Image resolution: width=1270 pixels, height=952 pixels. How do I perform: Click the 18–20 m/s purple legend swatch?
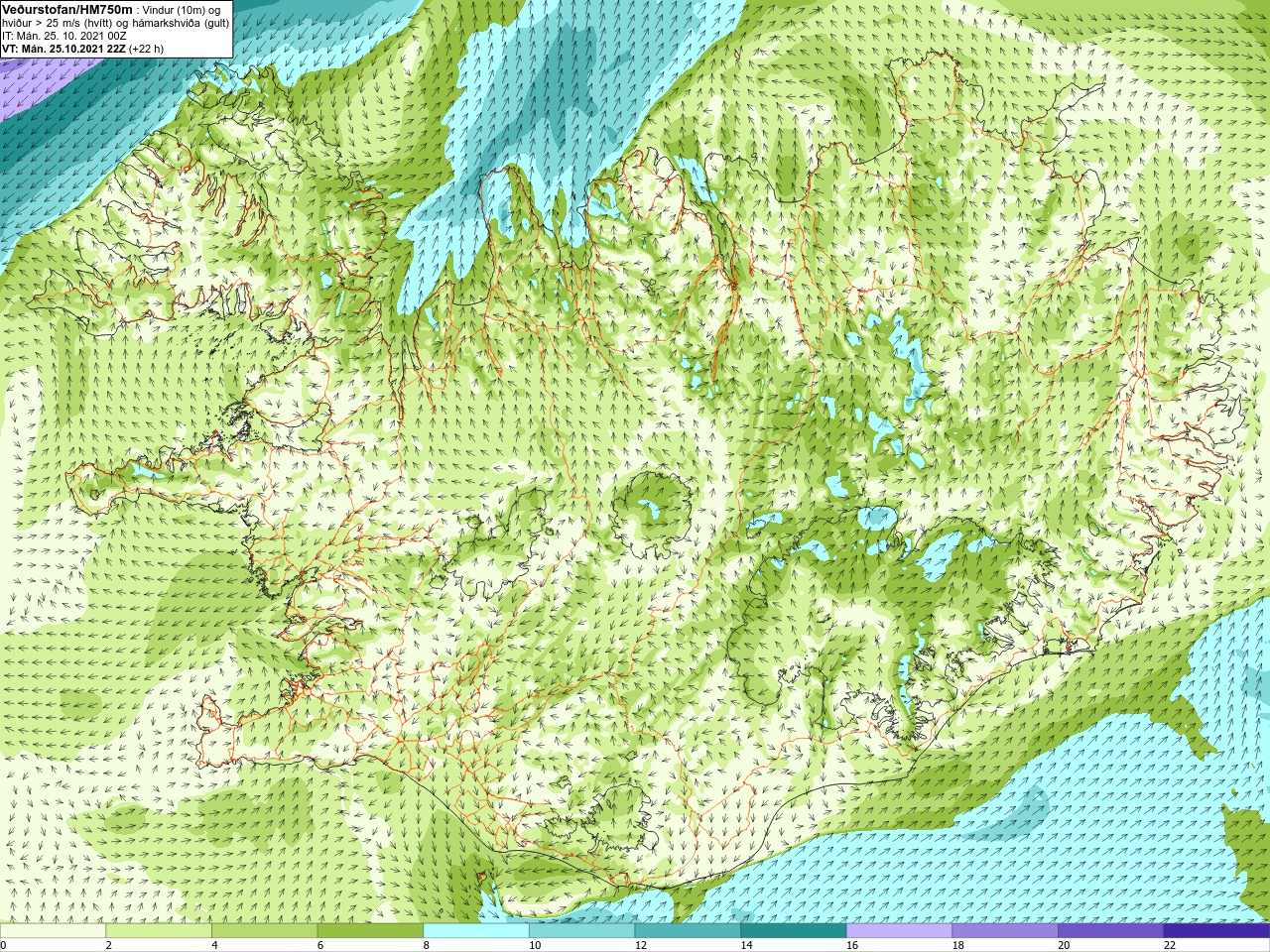(1005, 931)
